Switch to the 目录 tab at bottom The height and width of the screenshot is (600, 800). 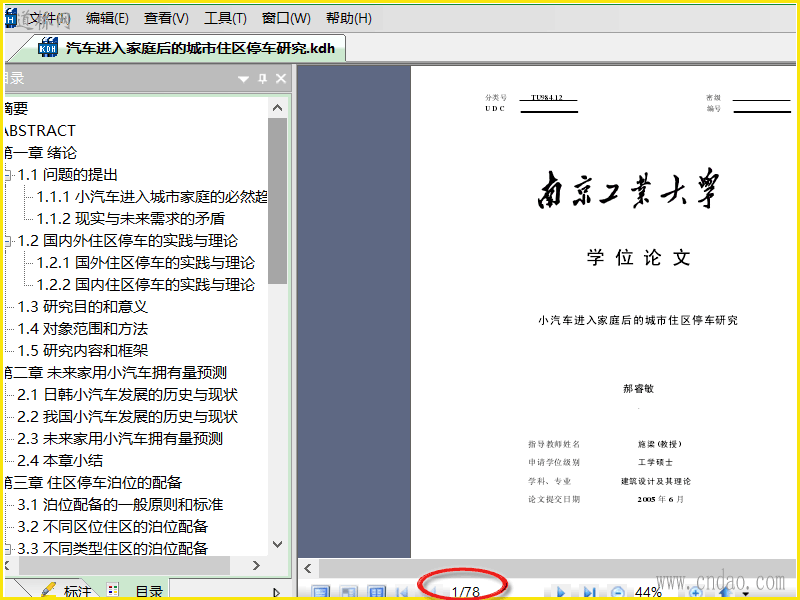pos(149,591)
